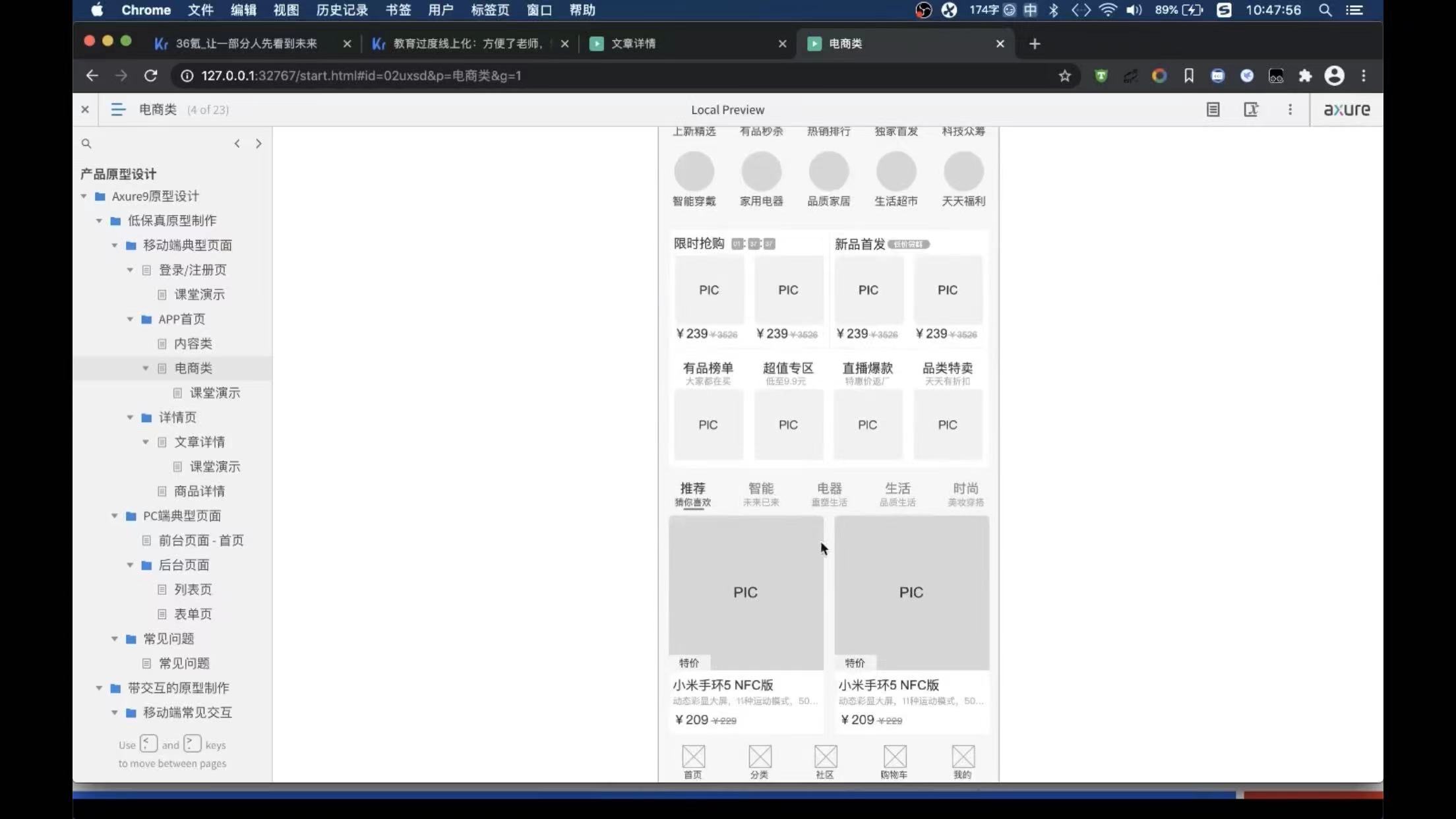Open the 商品详情 page in sitemap
Image resolution: width=1456 pixels, height=819 pixels.
(198, 491)
